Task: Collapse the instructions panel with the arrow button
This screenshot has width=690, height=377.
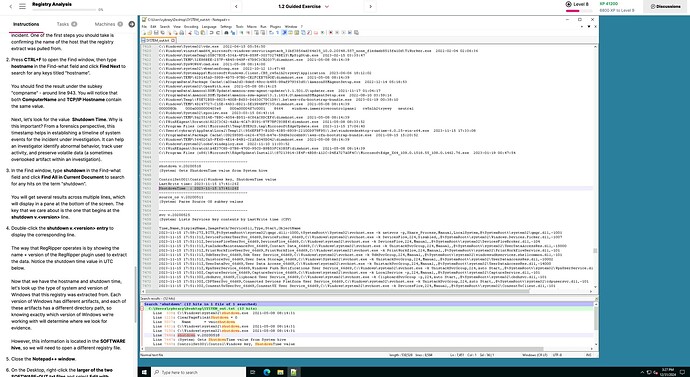Action: 132,24
